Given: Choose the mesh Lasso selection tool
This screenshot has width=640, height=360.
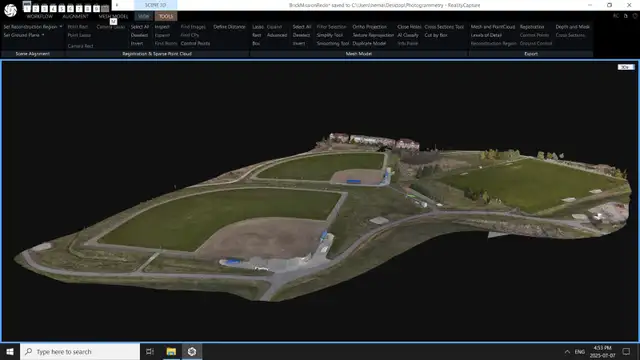Looking at the screenshot, I should coord(258,27).
